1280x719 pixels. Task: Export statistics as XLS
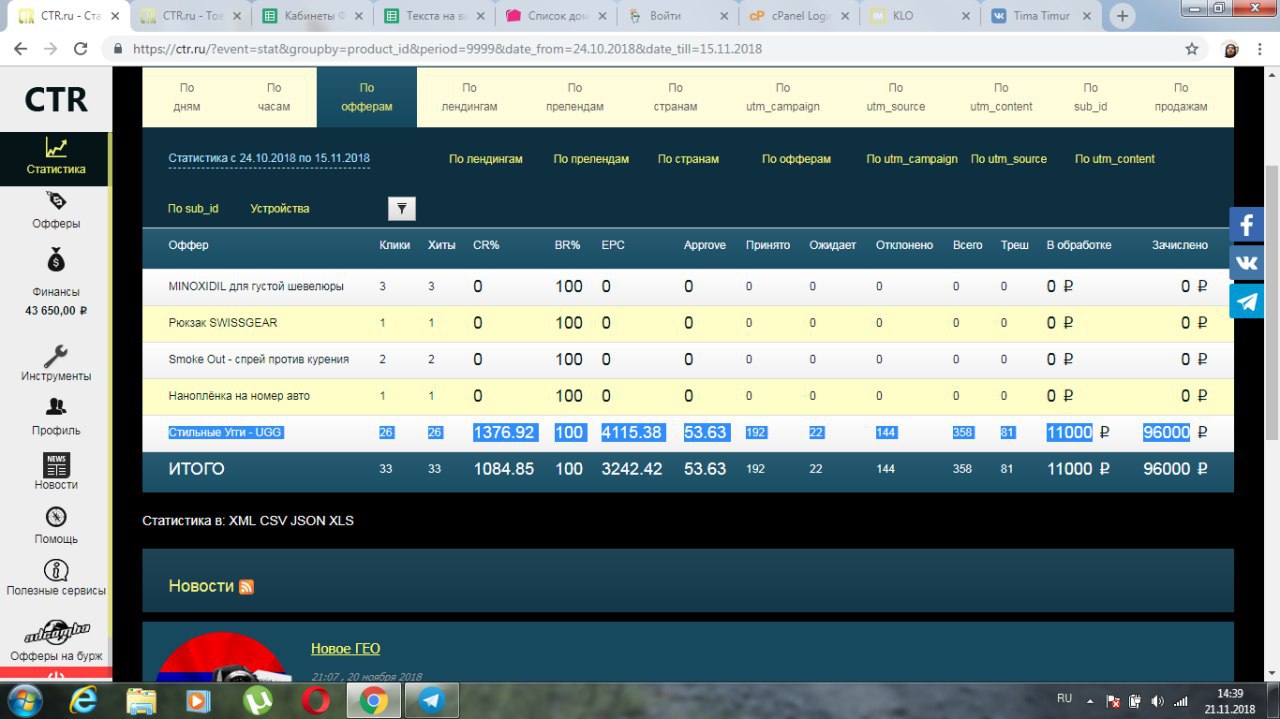(x=341, y=521)
